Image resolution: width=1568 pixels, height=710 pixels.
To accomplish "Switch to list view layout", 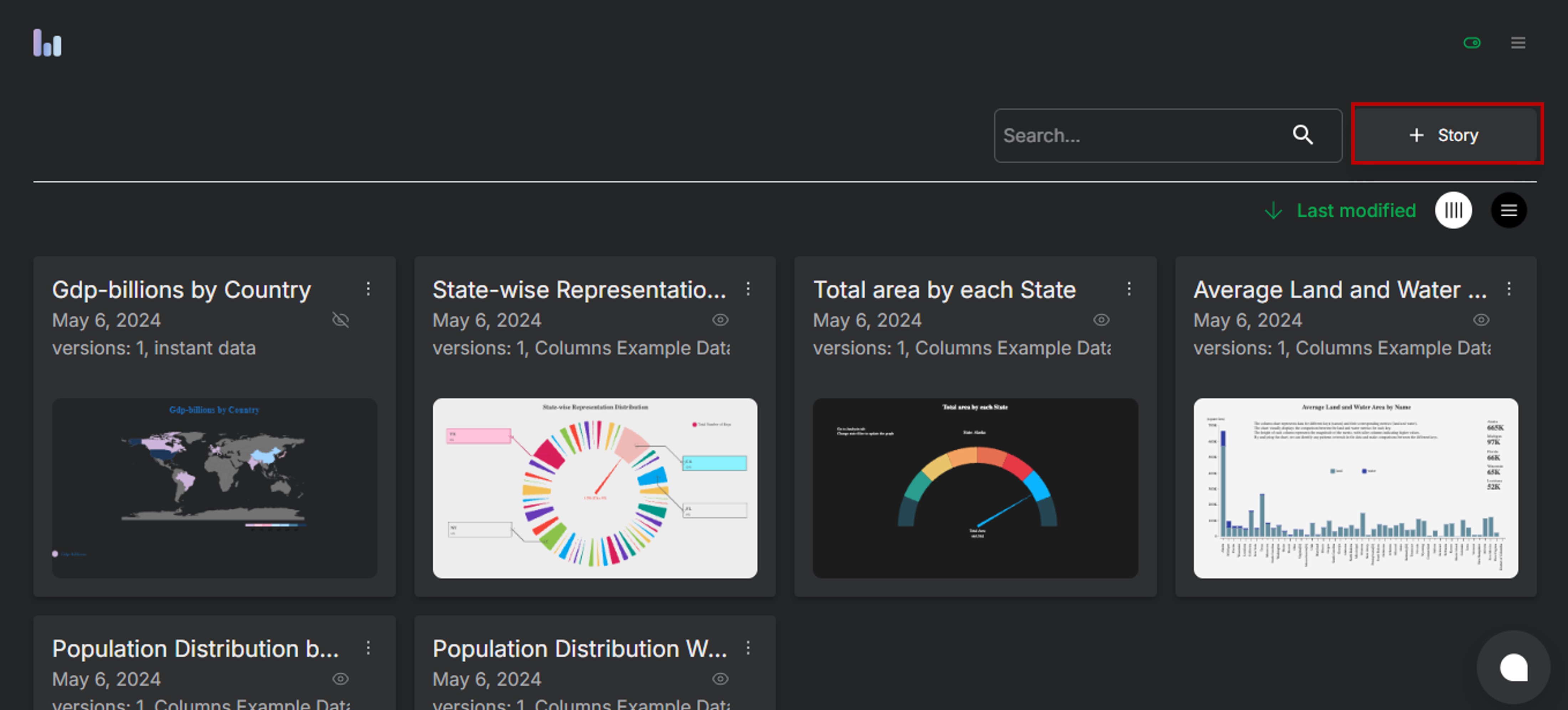I will pyautogui.click(x=1508, y=211).
